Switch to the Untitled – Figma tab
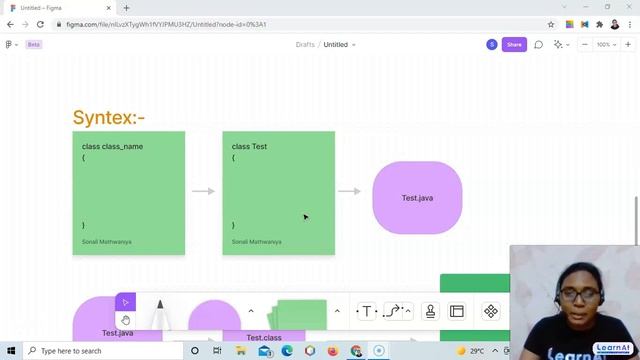The width and height of the screenshot is (640, 360). pos(59,8)
